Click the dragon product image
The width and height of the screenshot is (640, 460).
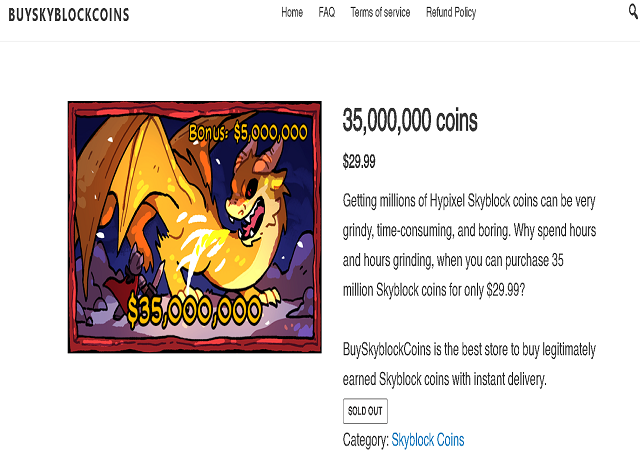click(x=195, y=227)
